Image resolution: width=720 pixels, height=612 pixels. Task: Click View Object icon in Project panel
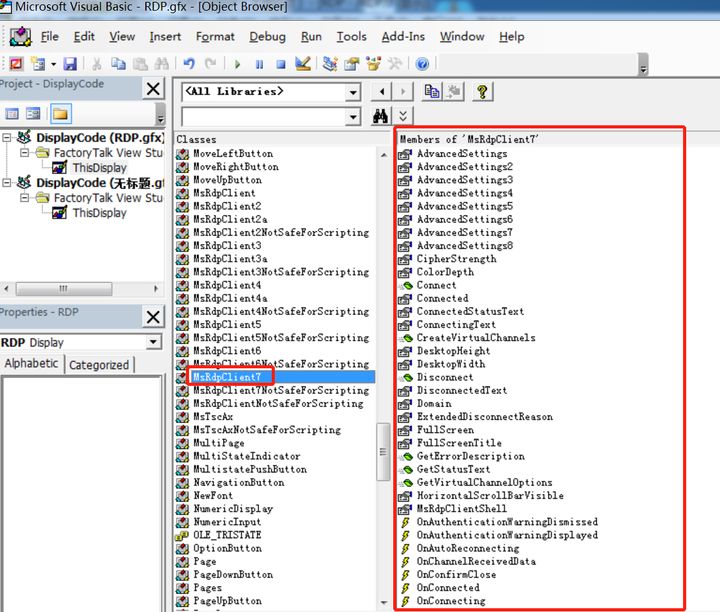(34, 113)
